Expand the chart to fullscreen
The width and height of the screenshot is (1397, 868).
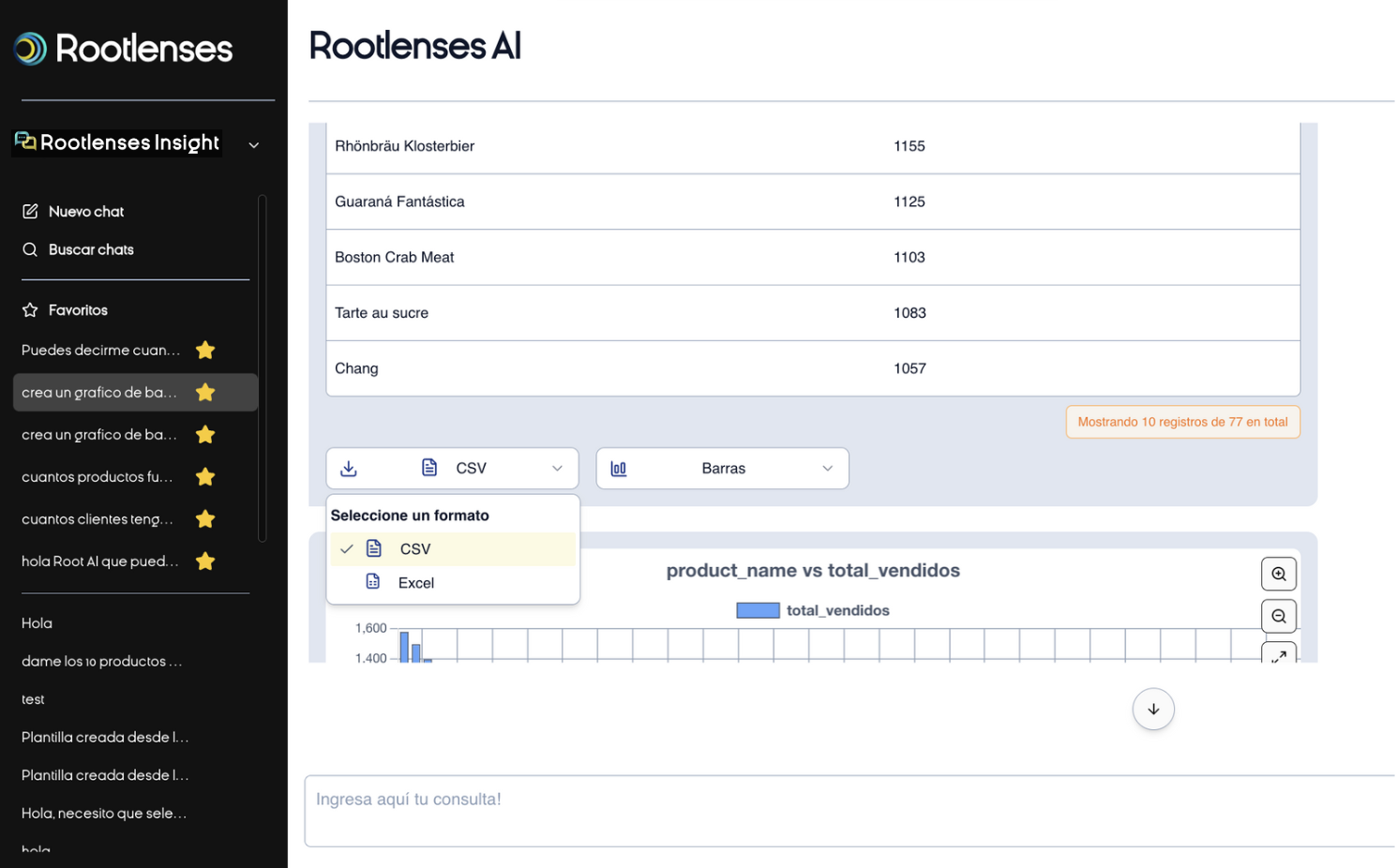coord(1278,654)
